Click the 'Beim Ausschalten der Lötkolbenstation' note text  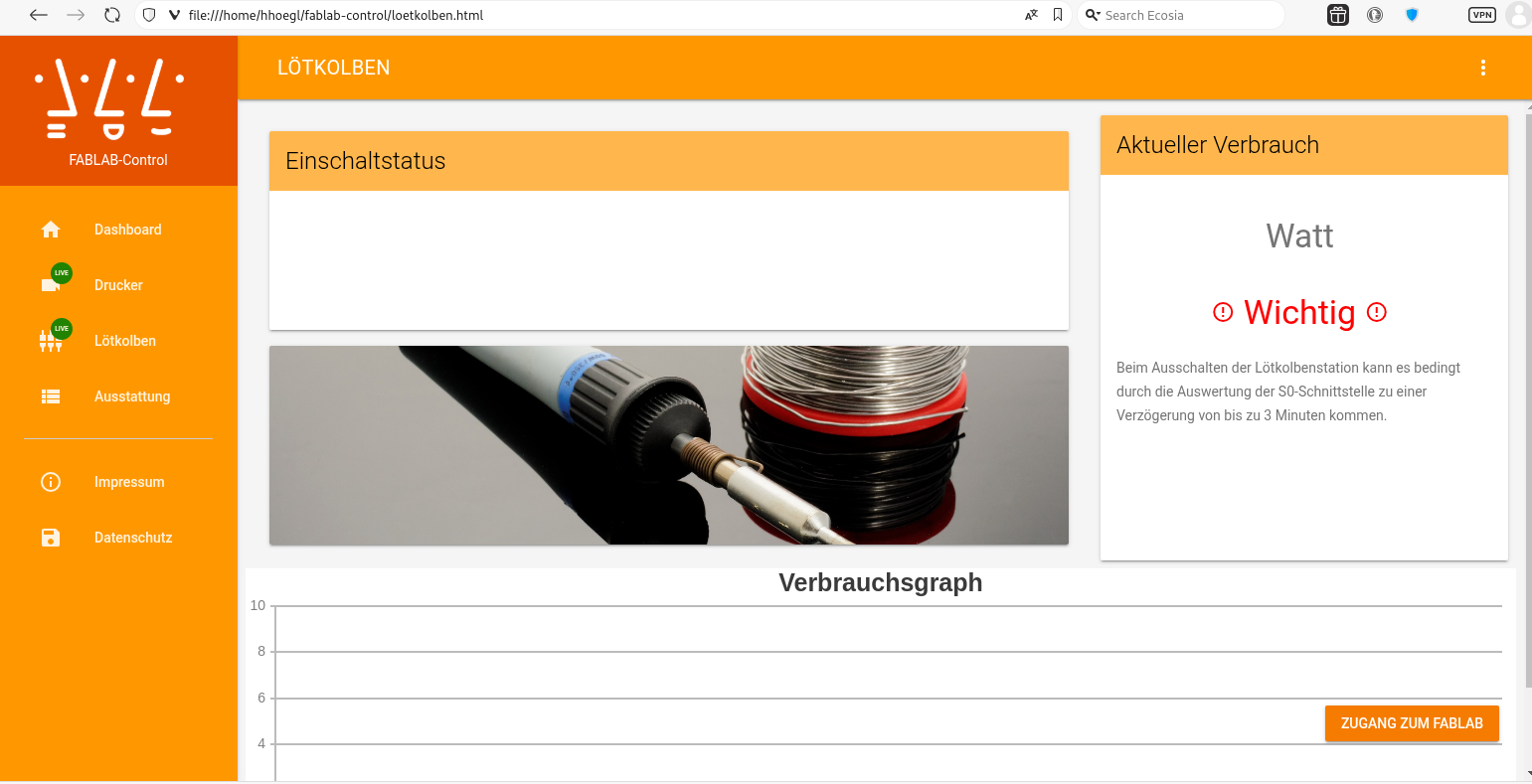[x=1288, y=392]
